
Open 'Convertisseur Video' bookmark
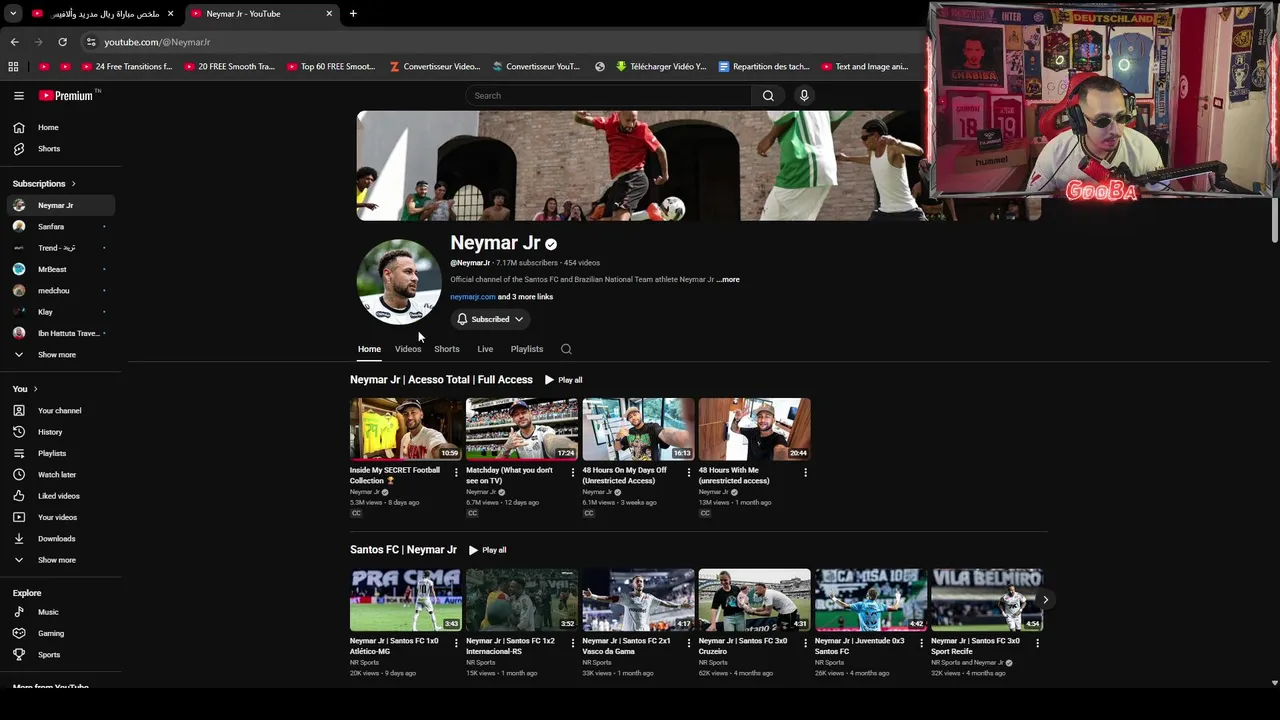pyautogui.click(x=435, y=67)
